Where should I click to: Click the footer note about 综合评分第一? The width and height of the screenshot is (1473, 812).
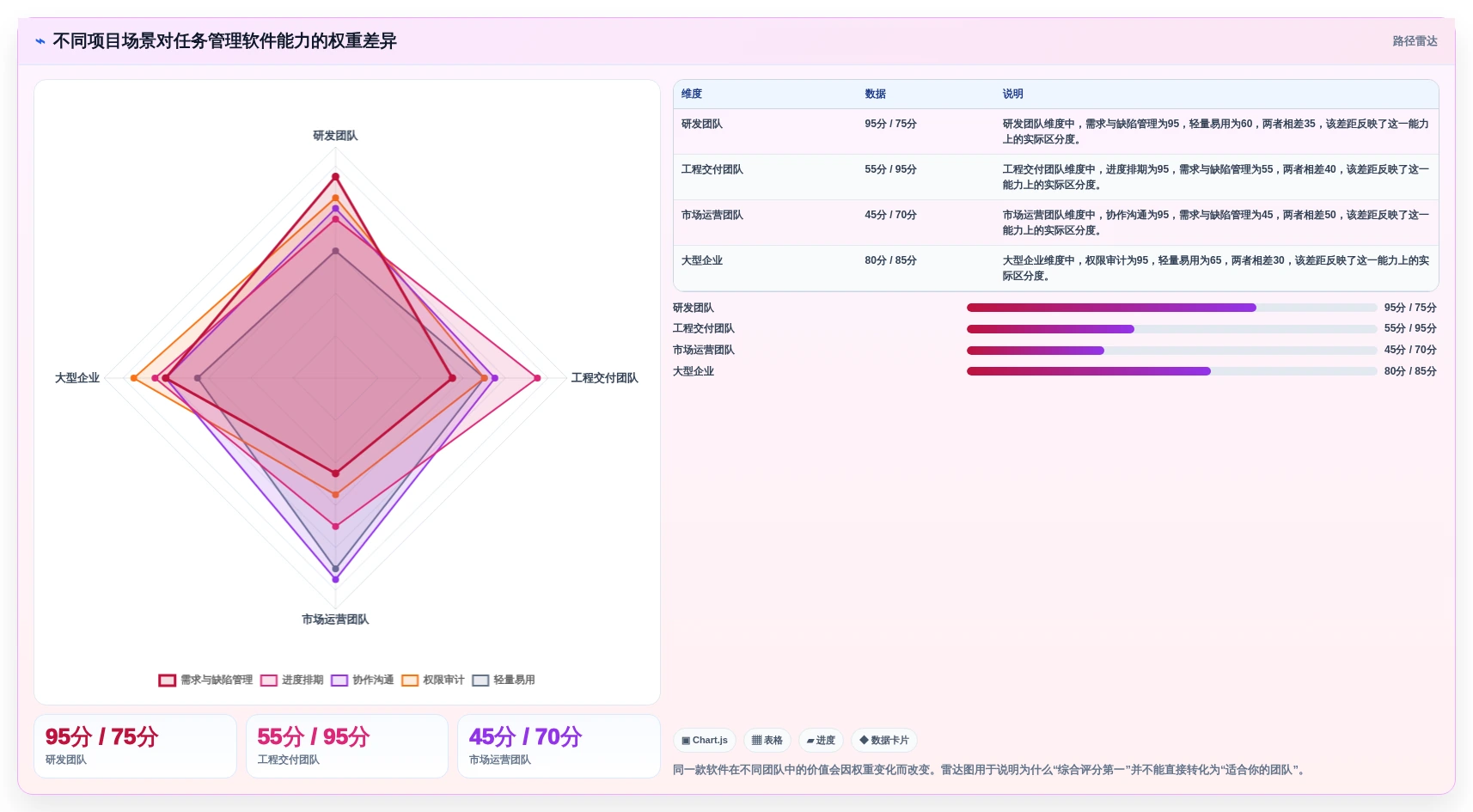[991, 770]
